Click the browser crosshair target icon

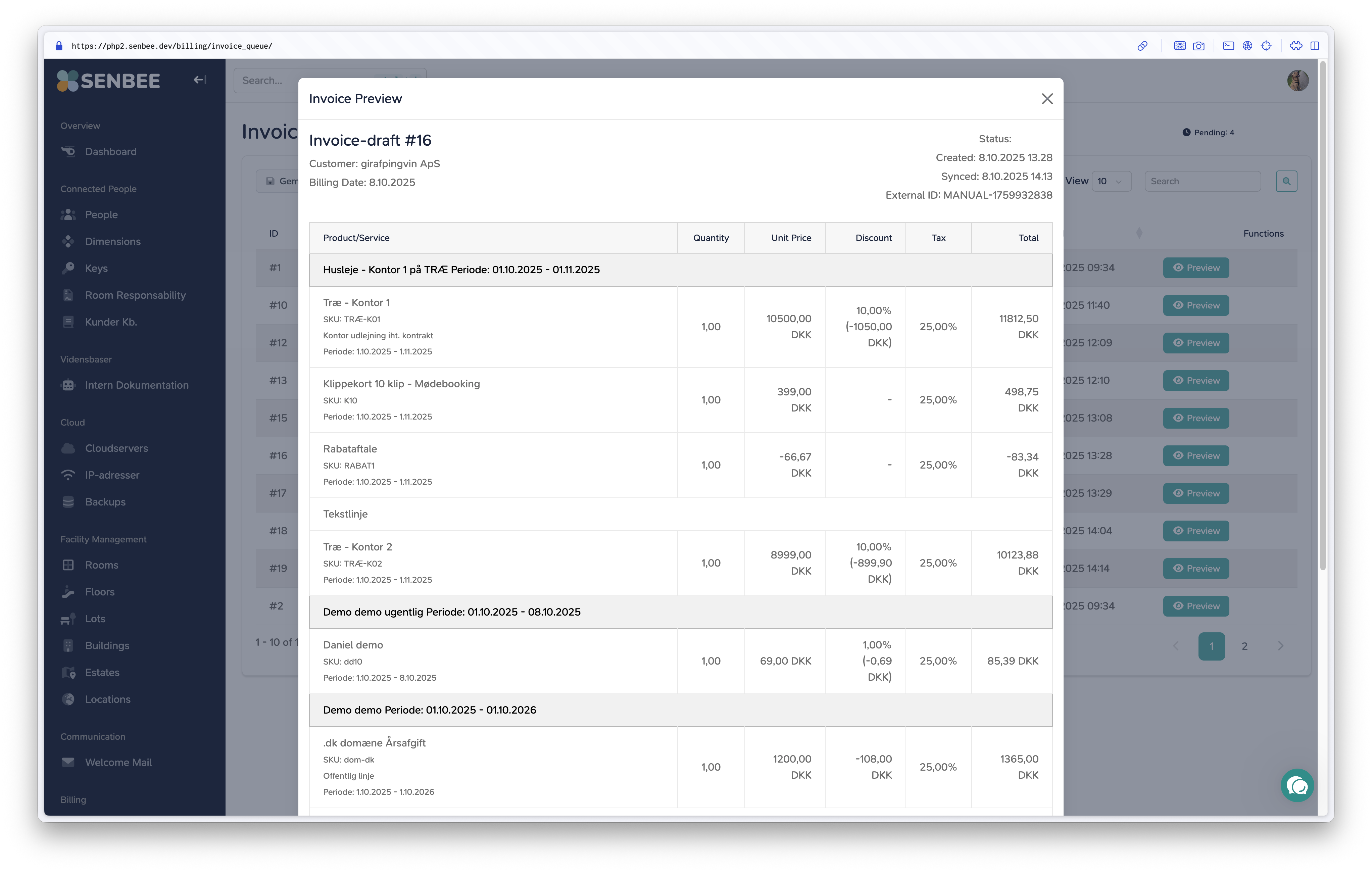click(1266, 46)
